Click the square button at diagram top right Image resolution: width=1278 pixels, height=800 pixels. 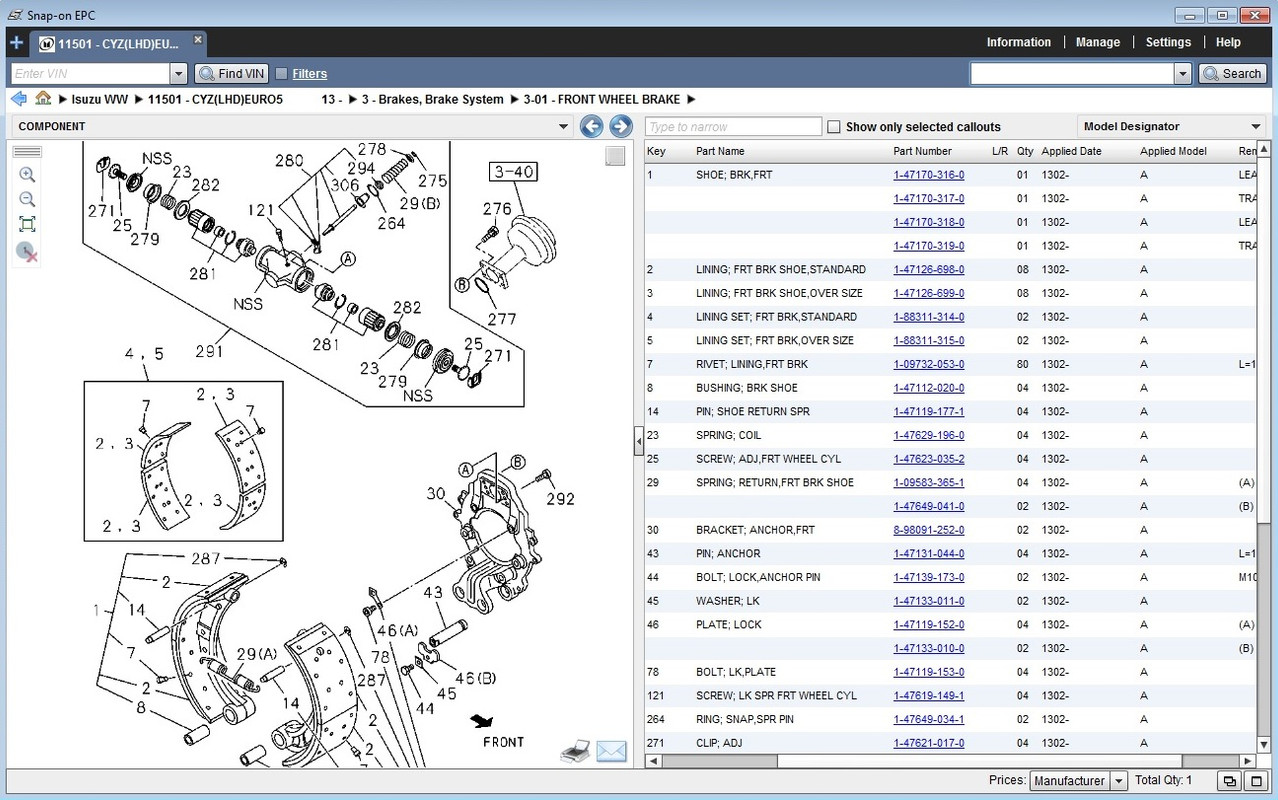[615, 156]
